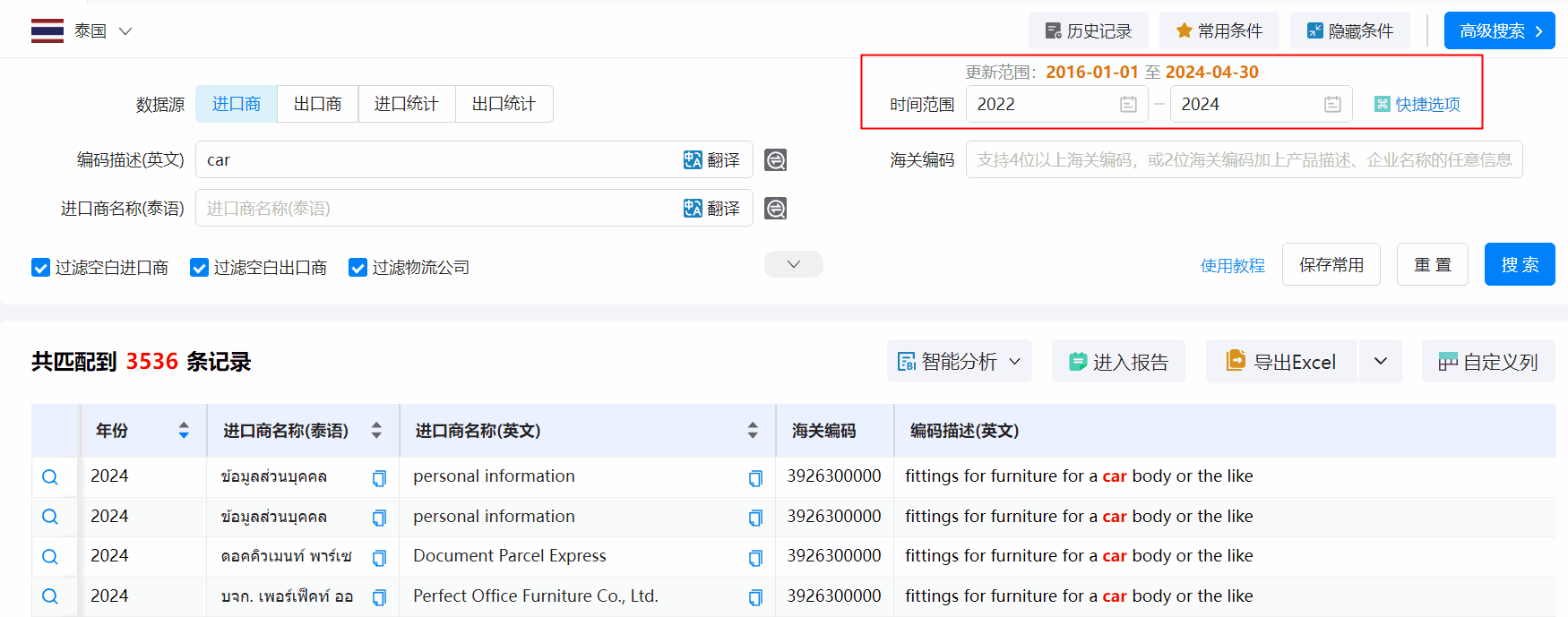
Task: Uncheck 过滤空白进口商 checkbox
Action: point(40,268)
